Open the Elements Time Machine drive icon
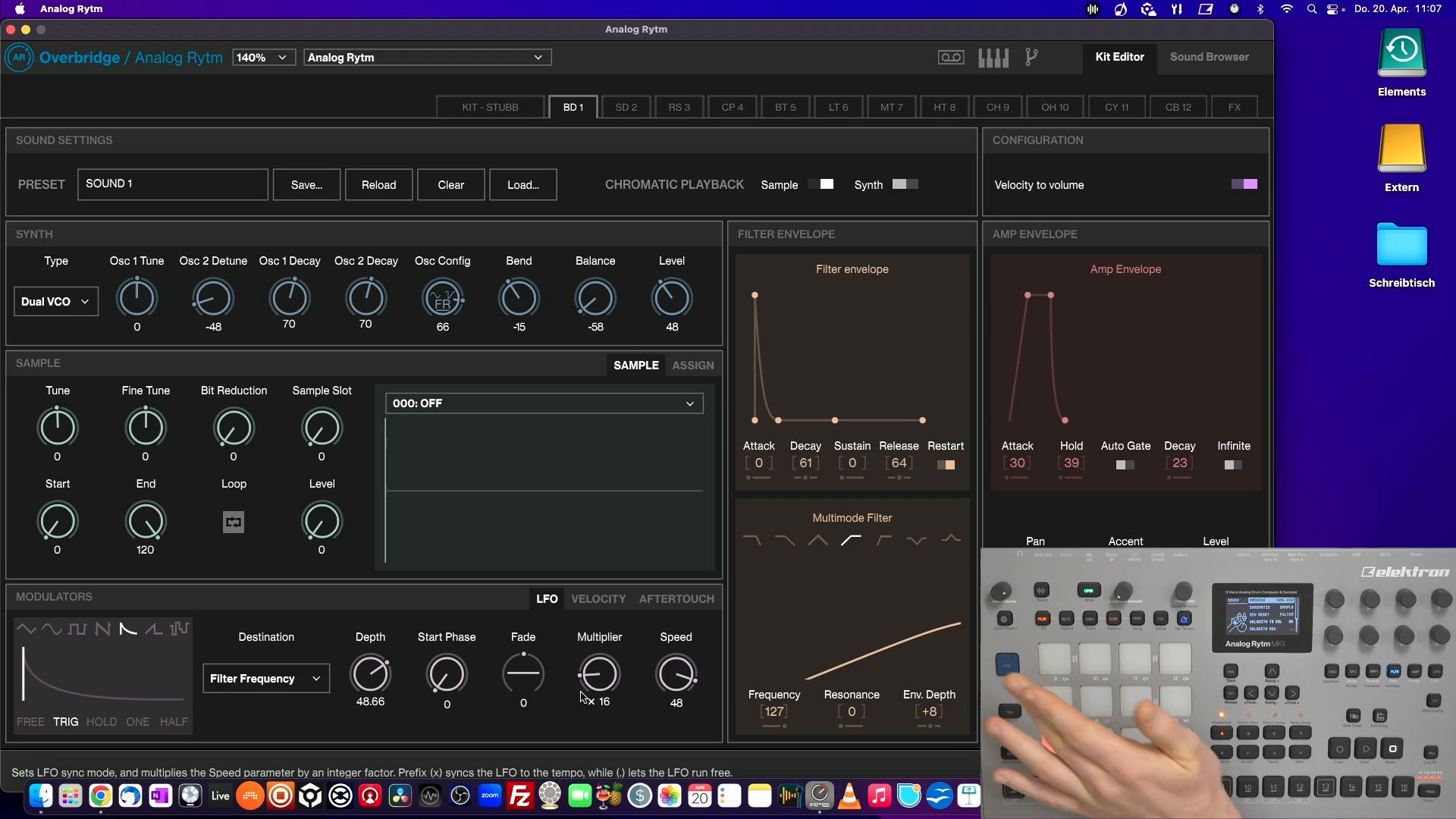The width and height of the screenshot is (1456, 819). [1401, 53]
